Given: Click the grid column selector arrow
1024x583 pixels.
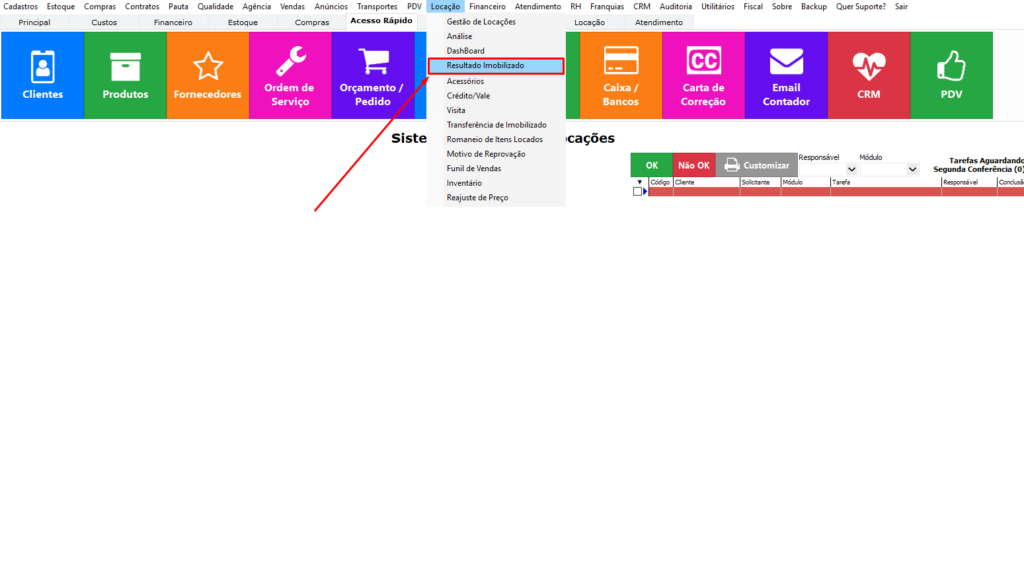Looking at the screenshot, I should coord(640,182).
